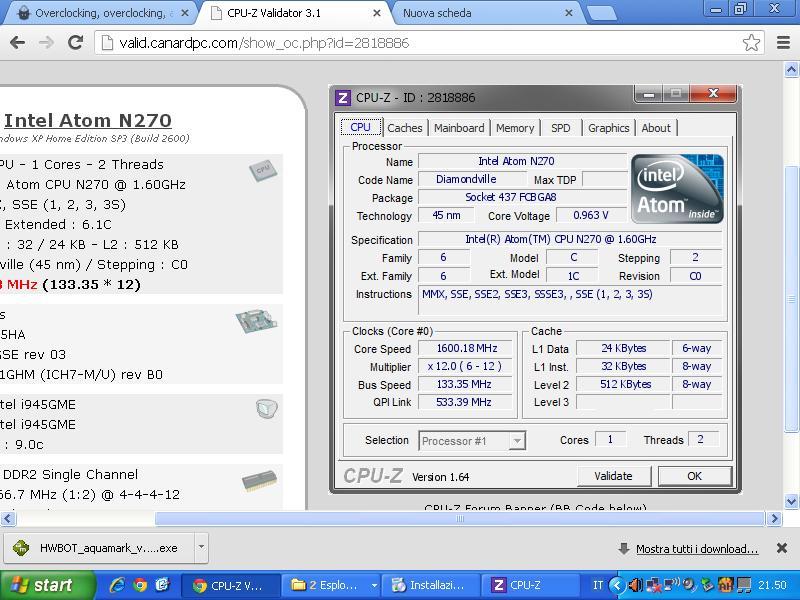Click the browser forward arrow
The image size is (800, 600).
(46, 42)
